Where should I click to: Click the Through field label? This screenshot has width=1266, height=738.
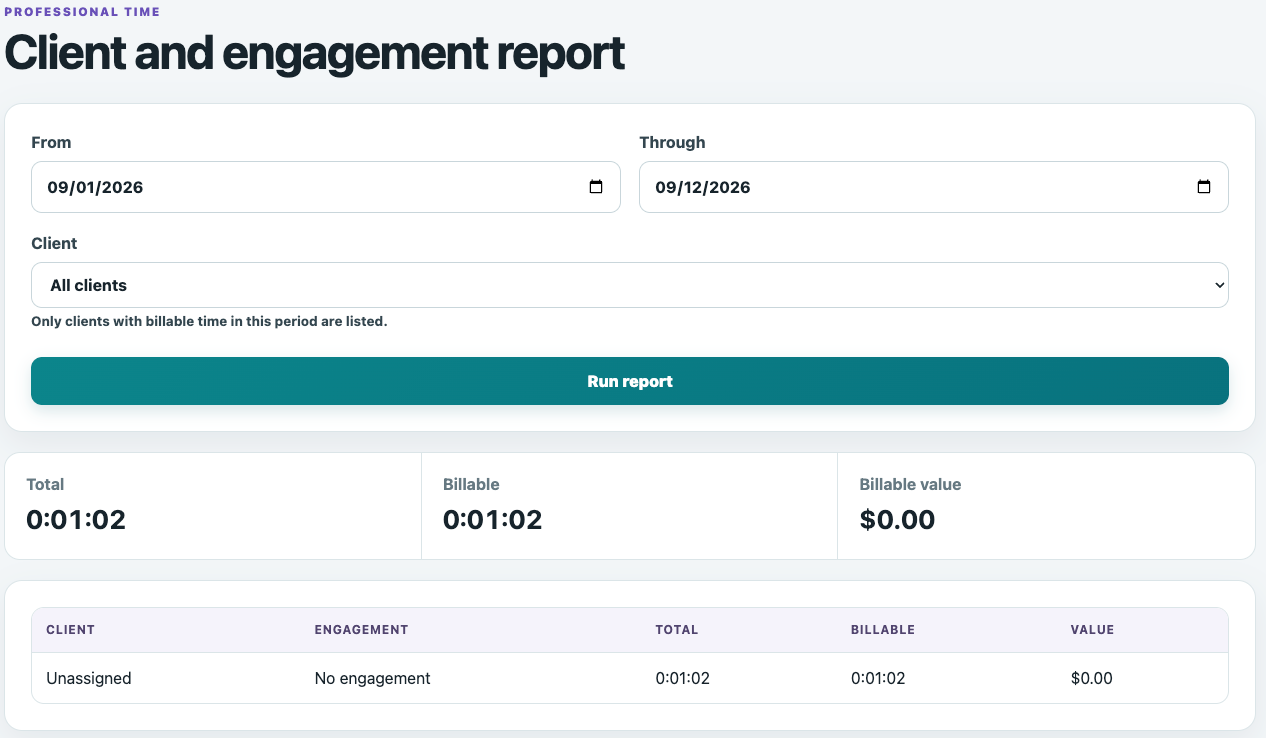(672, 142)
